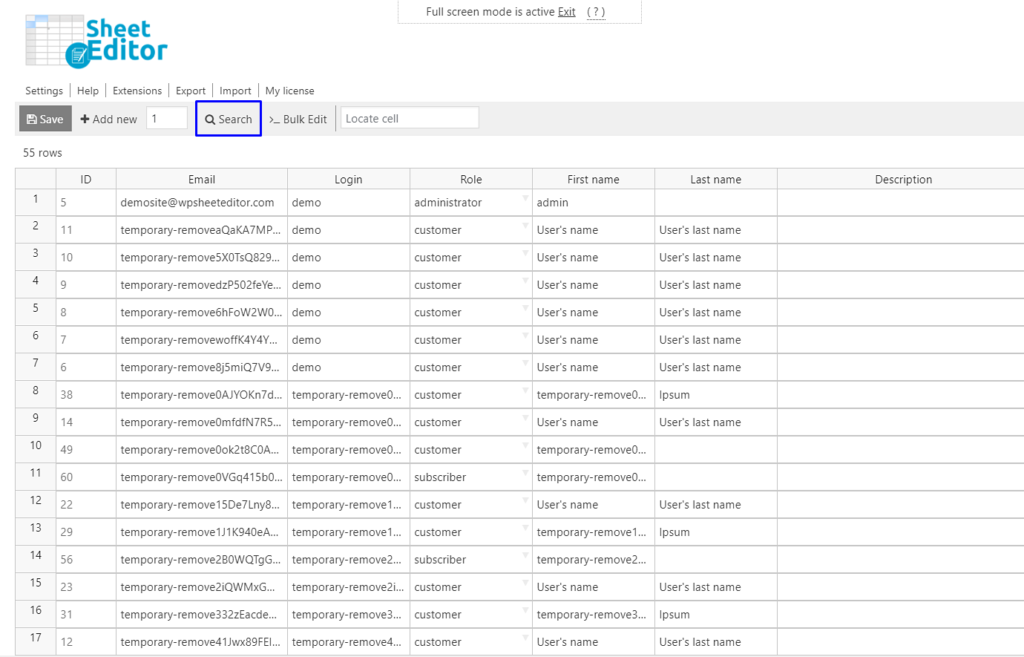This screenshot has width=1024, height=657.
Task: Open the Help menu
Action: [88, 90]
